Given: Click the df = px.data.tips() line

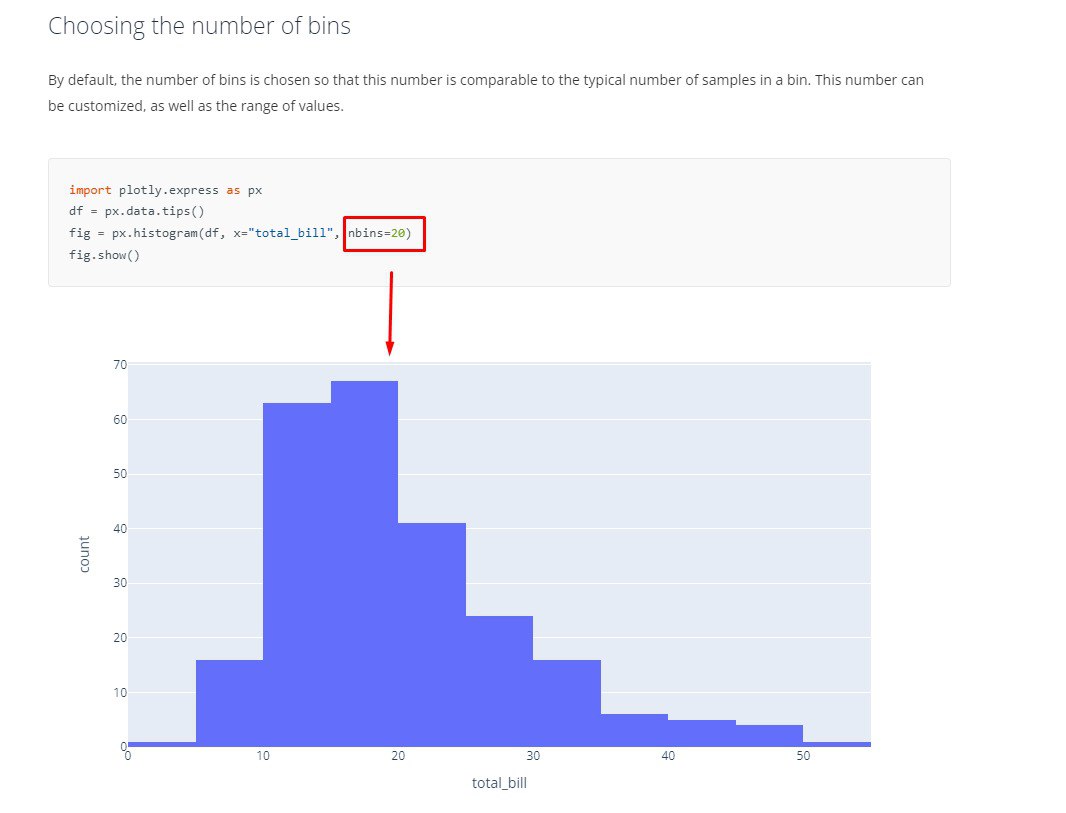Looking at the screenshot, I should tap(137, 211).
